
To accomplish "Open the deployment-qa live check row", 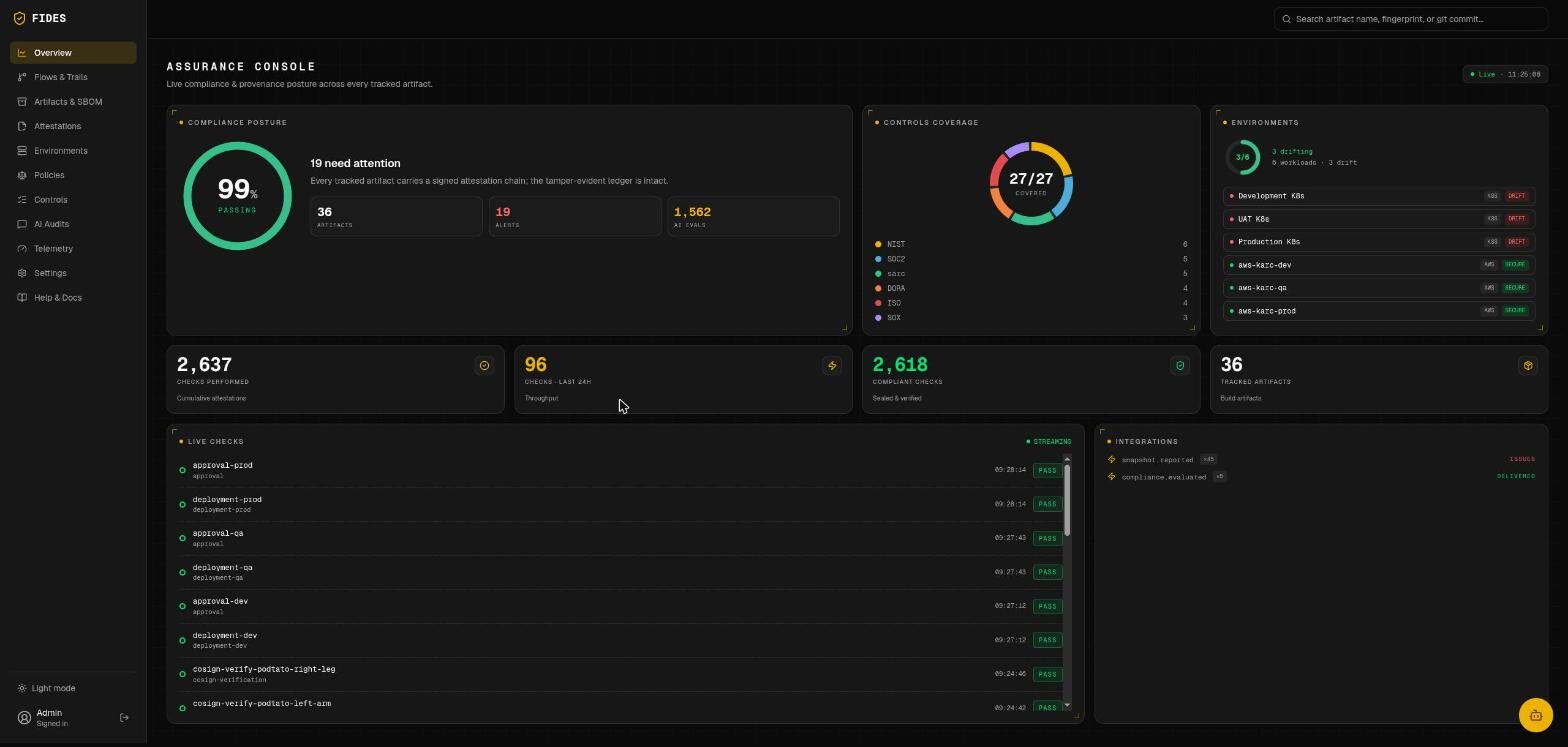I will (620, 572).
